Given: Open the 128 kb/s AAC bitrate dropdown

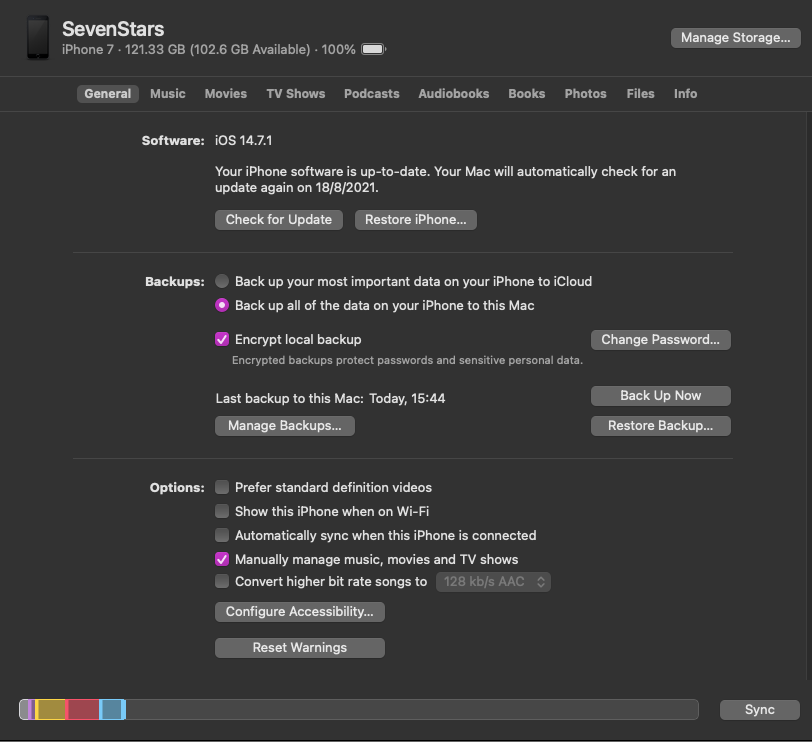Looking at the screenshot, I should 493,581.
